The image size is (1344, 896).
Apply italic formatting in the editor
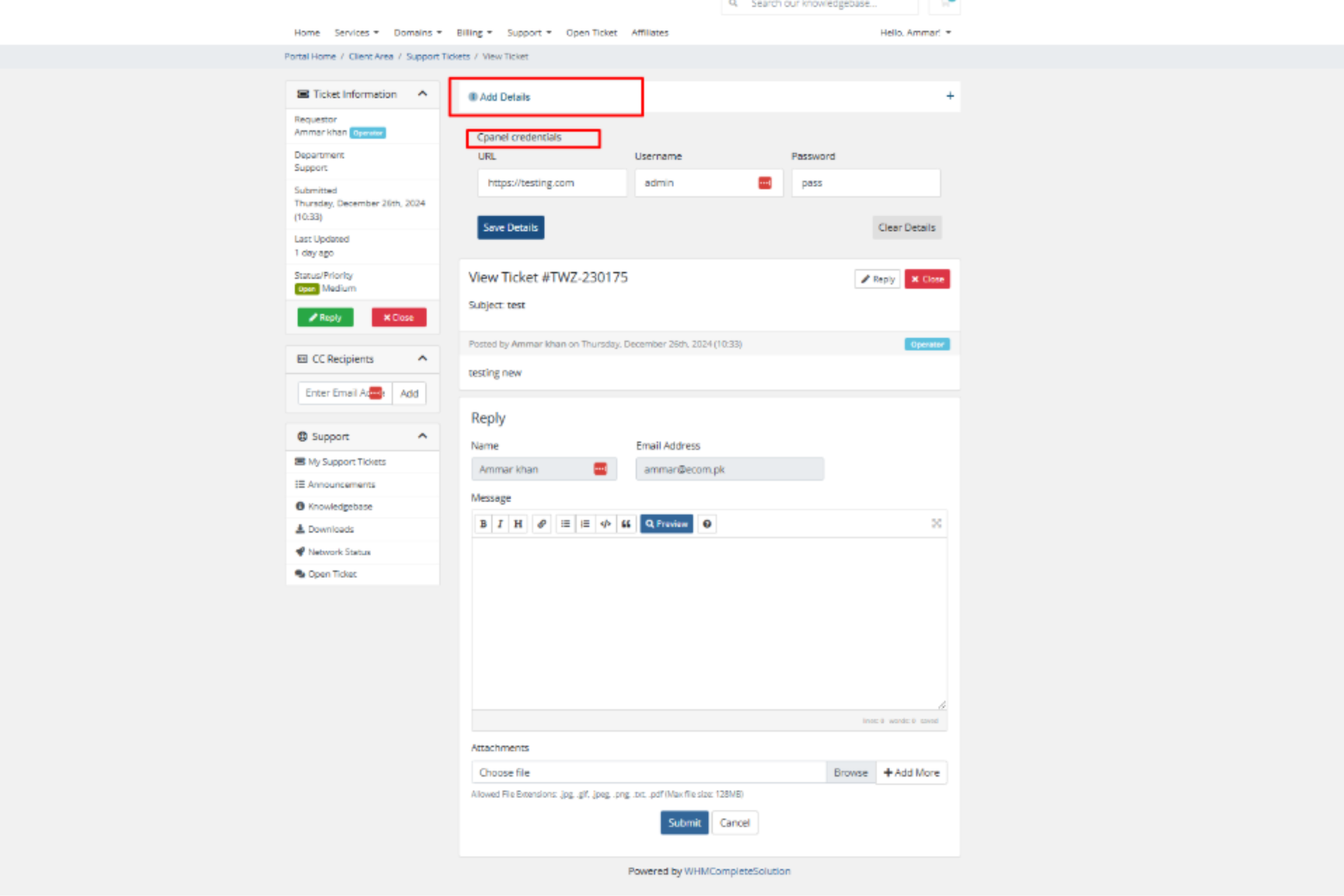501,523
